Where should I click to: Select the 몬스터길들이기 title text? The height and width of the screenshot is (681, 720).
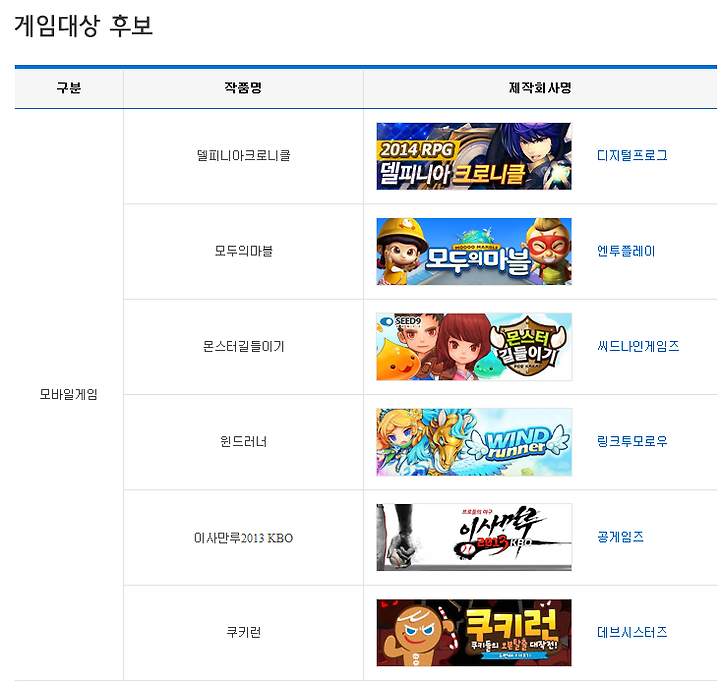244,346
